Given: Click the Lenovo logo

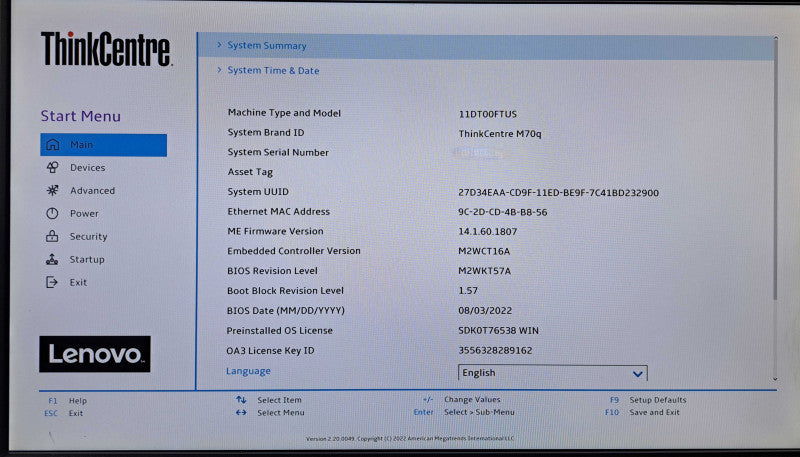Looking at the screenshot, I should tap(95, 354).
